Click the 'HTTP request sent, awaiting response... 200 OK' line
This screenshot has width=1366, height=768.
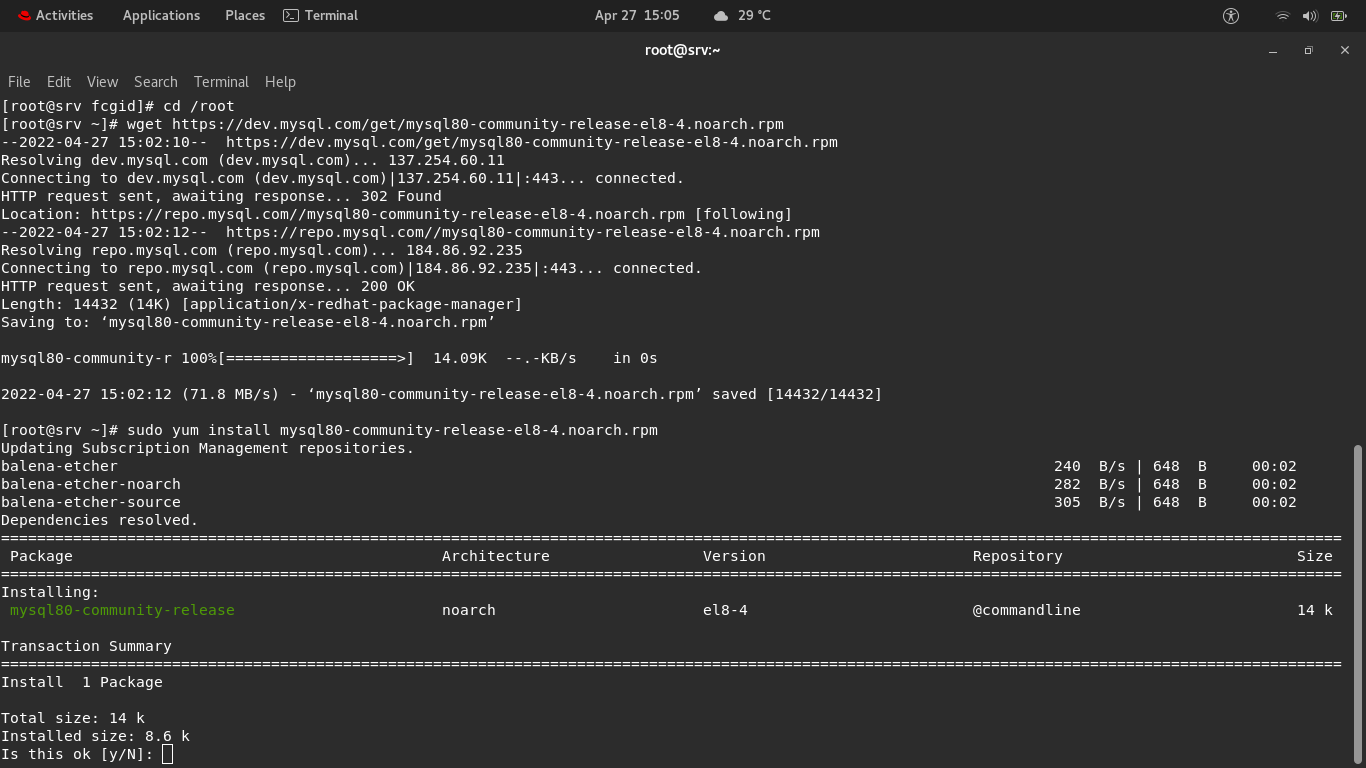(x=207, y=286)
